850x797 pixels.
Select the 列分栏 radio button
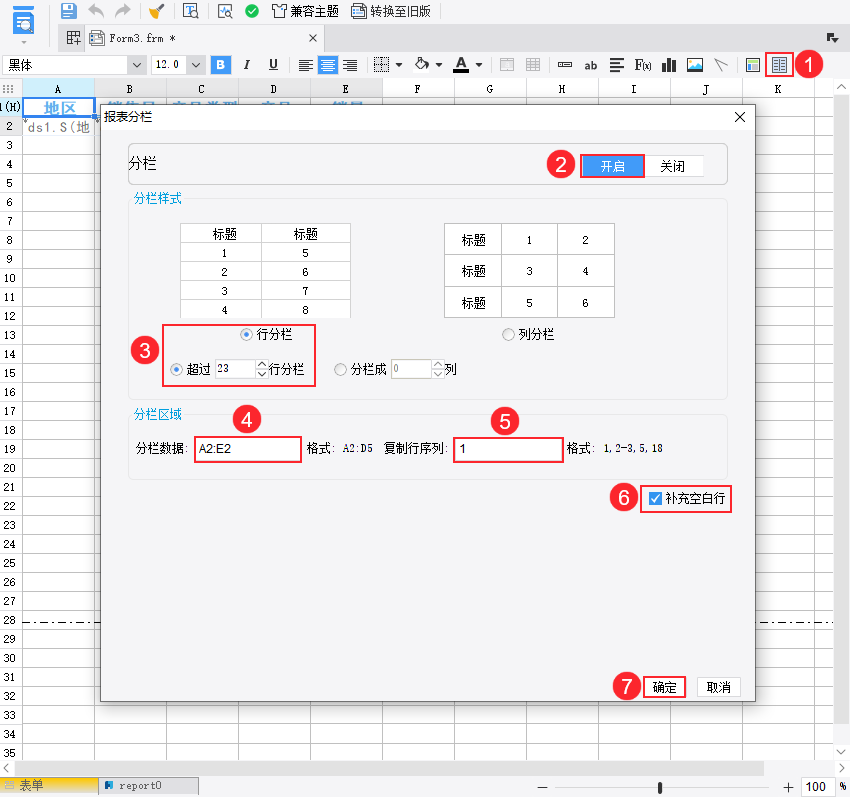coord(508,335)
